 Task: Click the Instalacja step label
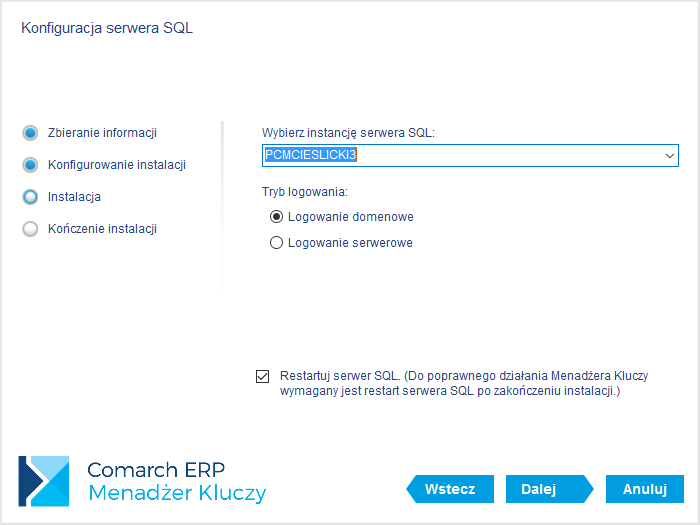point(74,197)
